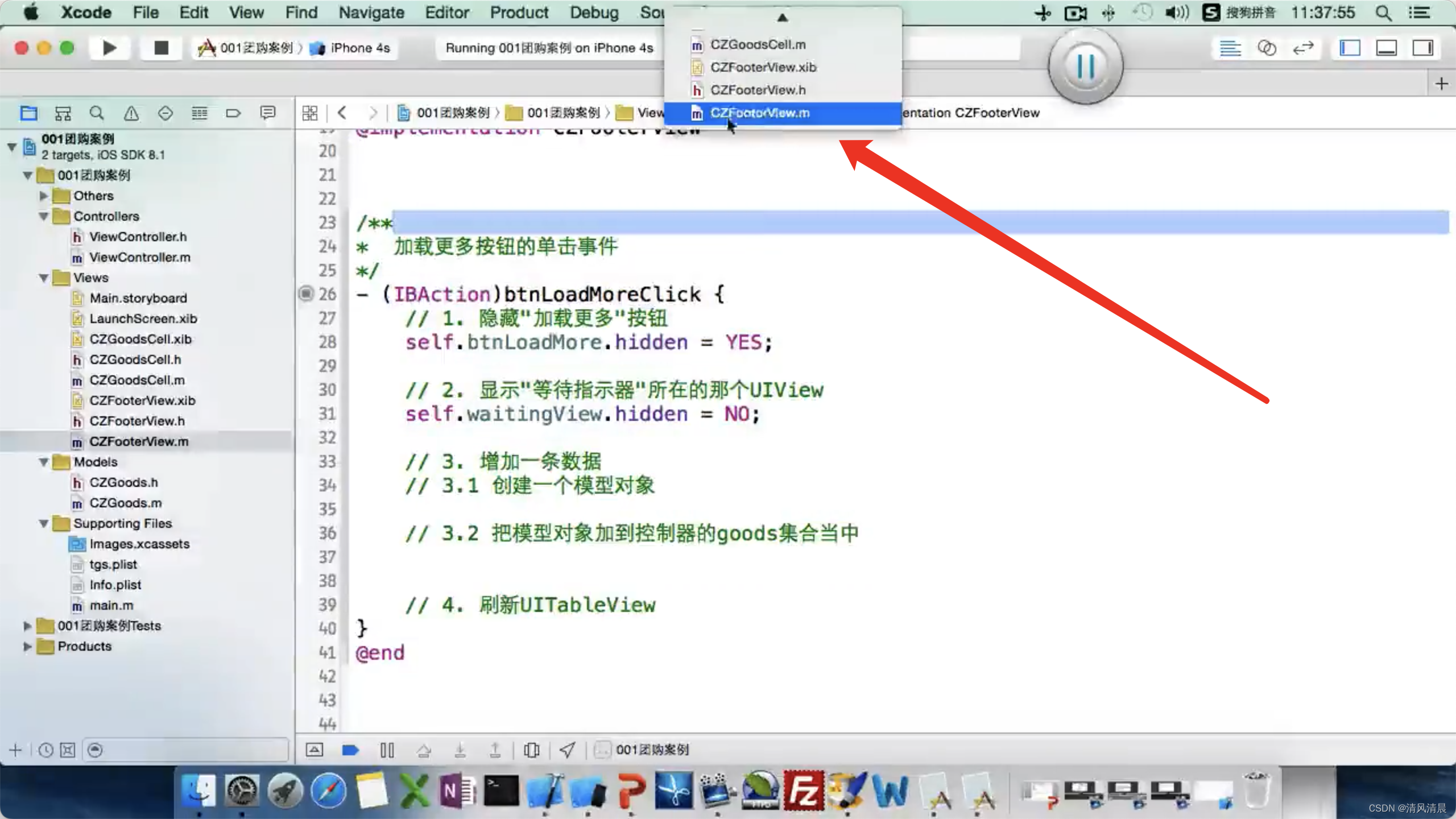
Task: Click the search navigator icon
Action: [x=97, y=113]
